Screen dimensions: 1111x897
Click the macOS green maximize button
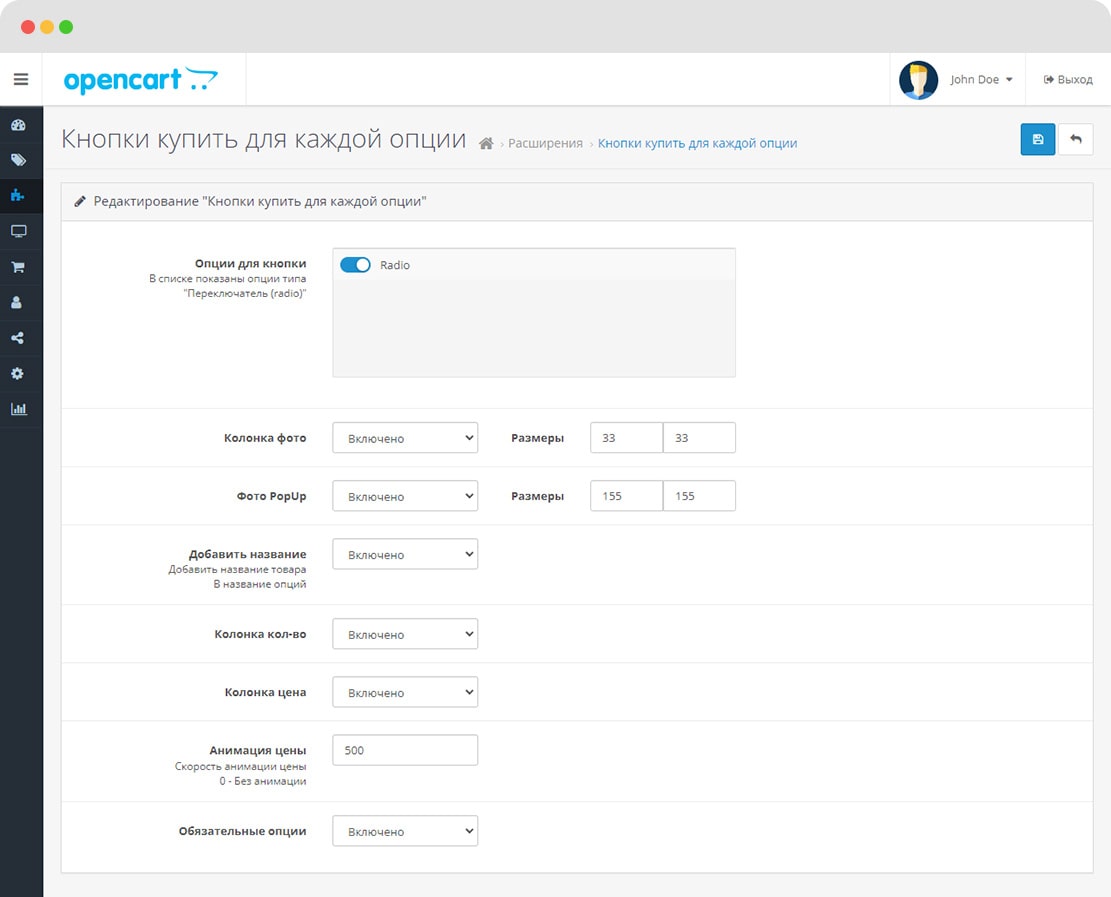click(66, 27)
